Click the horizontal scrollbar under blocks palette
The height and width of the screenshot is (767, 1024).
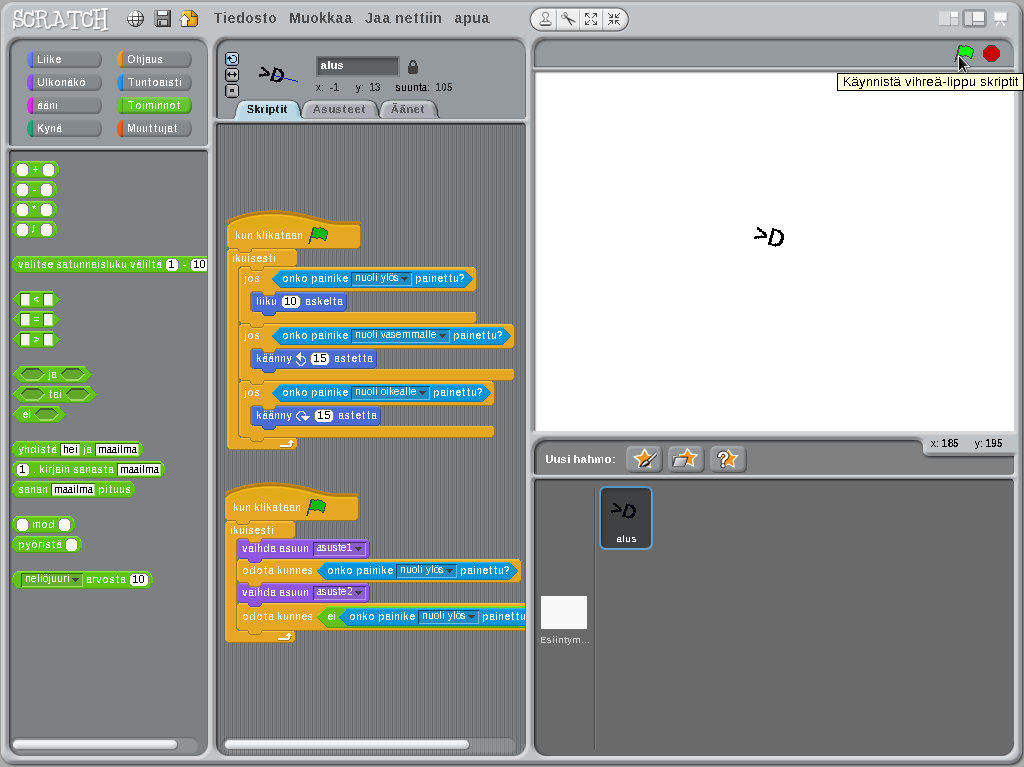coord(95,745)
